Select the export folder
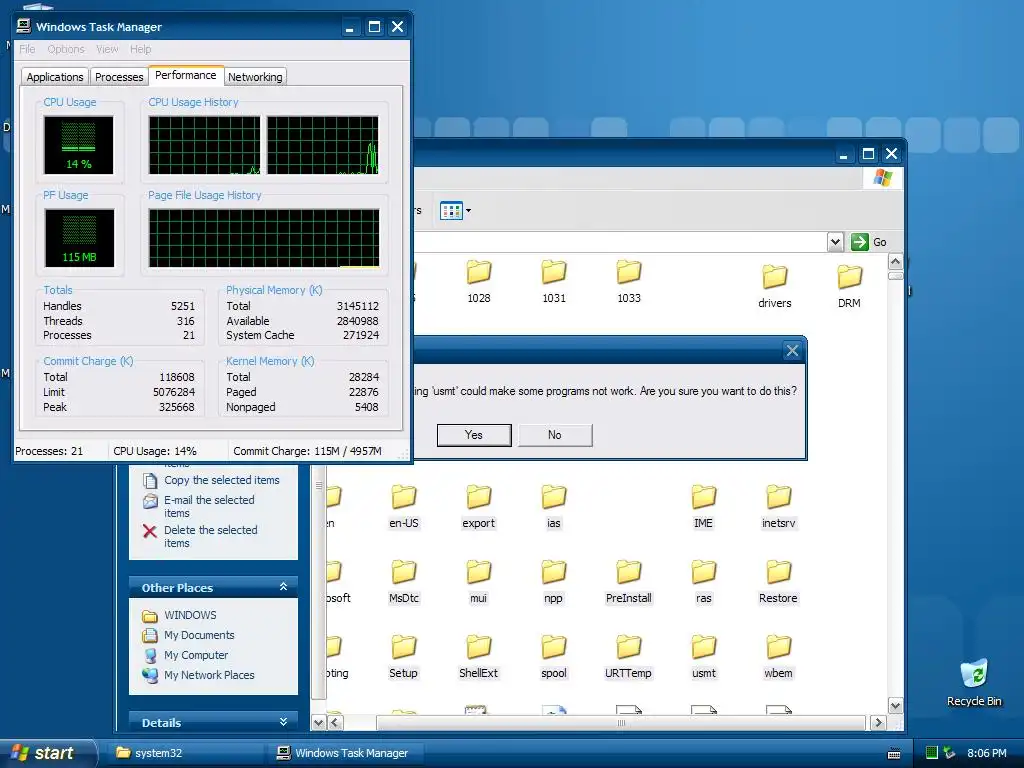1024x768 pixels. click(x=479, y=506)
